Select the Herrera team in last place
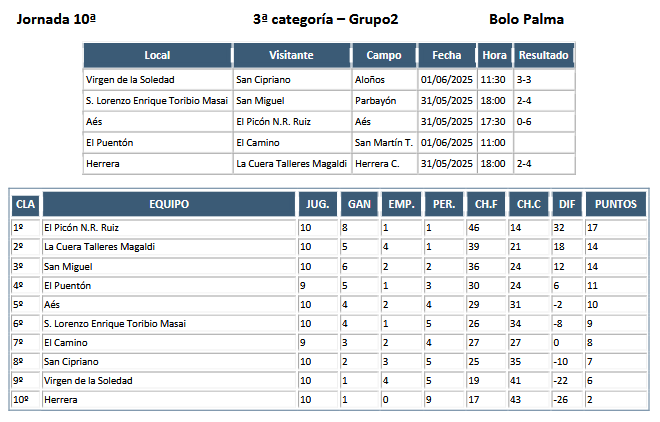This screenshot has width=660, height=422. coord(61,399)
